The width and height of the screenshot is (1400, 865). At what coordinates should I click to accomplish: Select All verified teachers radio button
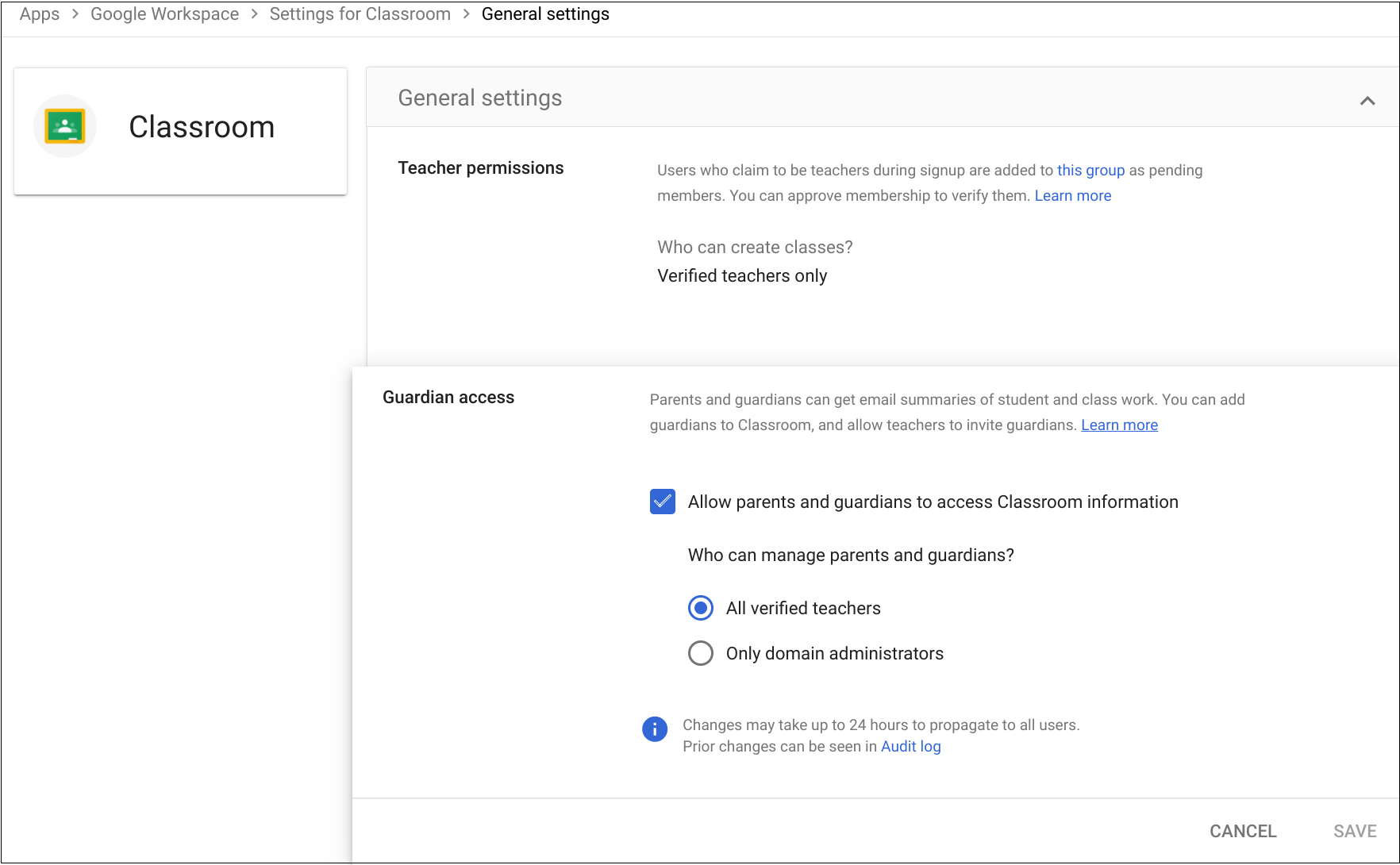point(701,609)
